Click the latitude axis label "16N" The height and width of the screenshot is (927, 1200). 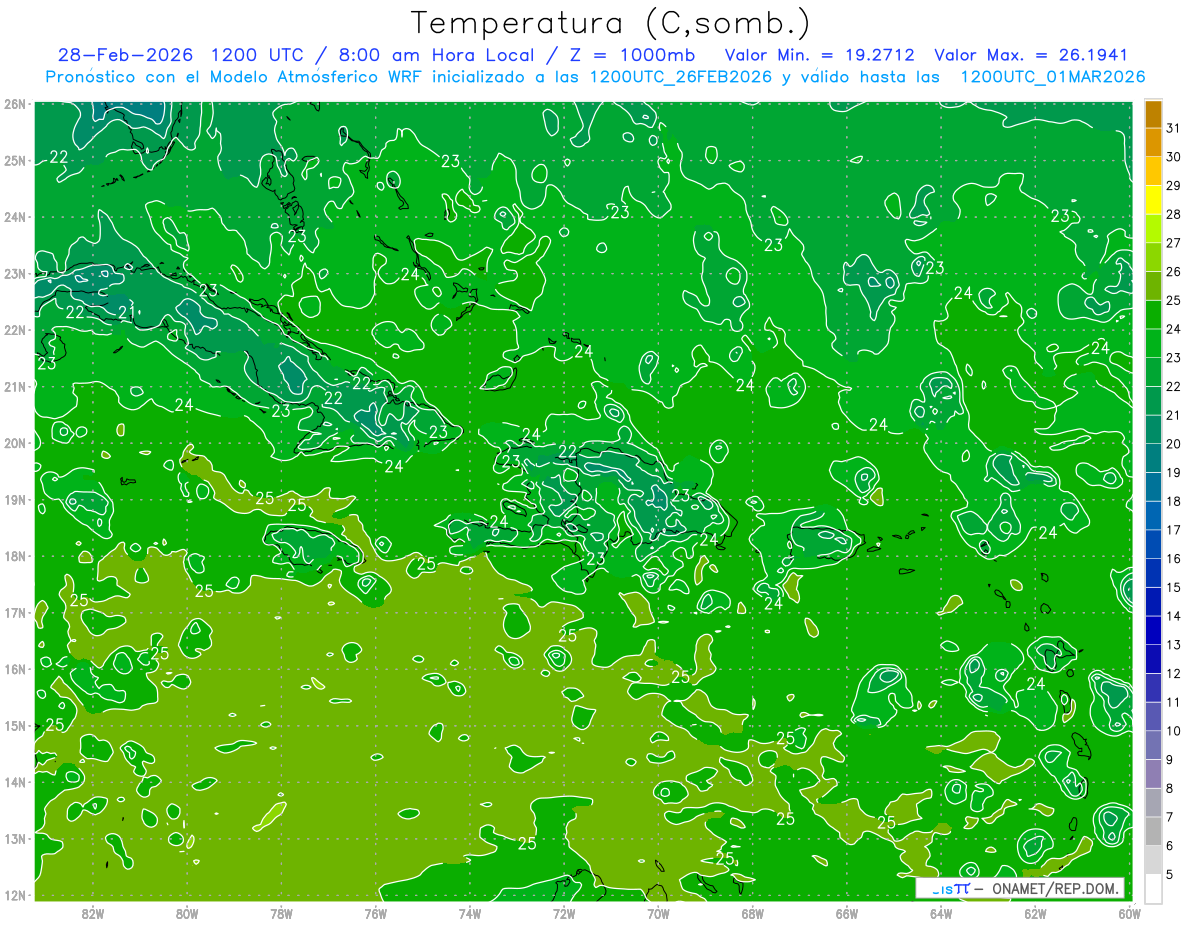pos(15,669)
